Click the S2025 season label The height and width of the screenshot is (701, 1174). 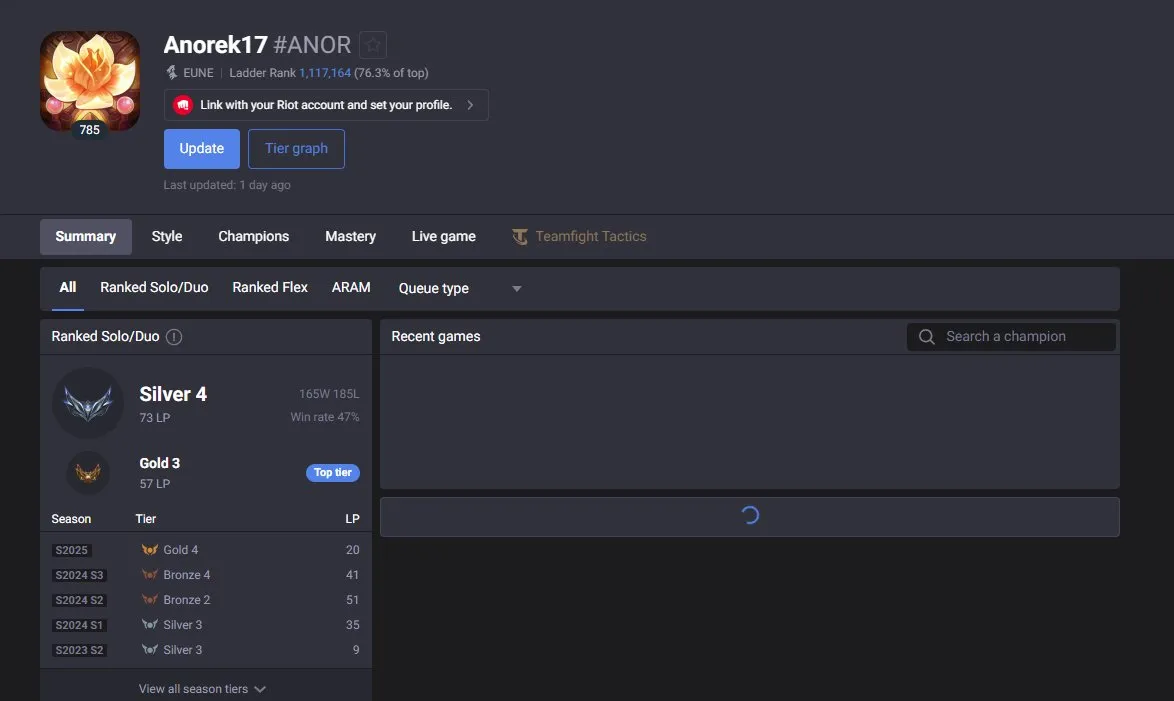click(72, 550)
